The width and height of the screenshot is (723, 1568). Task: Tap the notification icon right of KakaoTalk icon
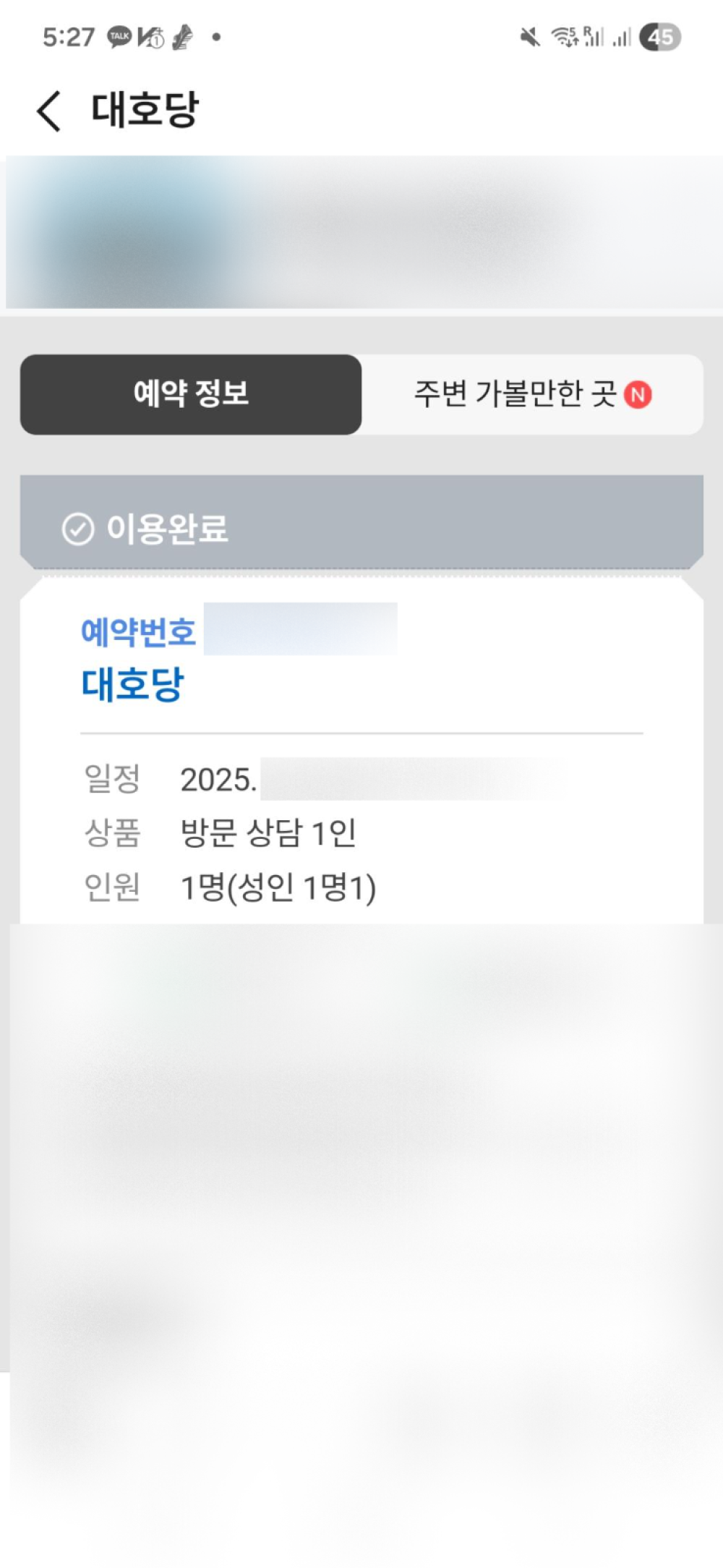coord(151,37)
